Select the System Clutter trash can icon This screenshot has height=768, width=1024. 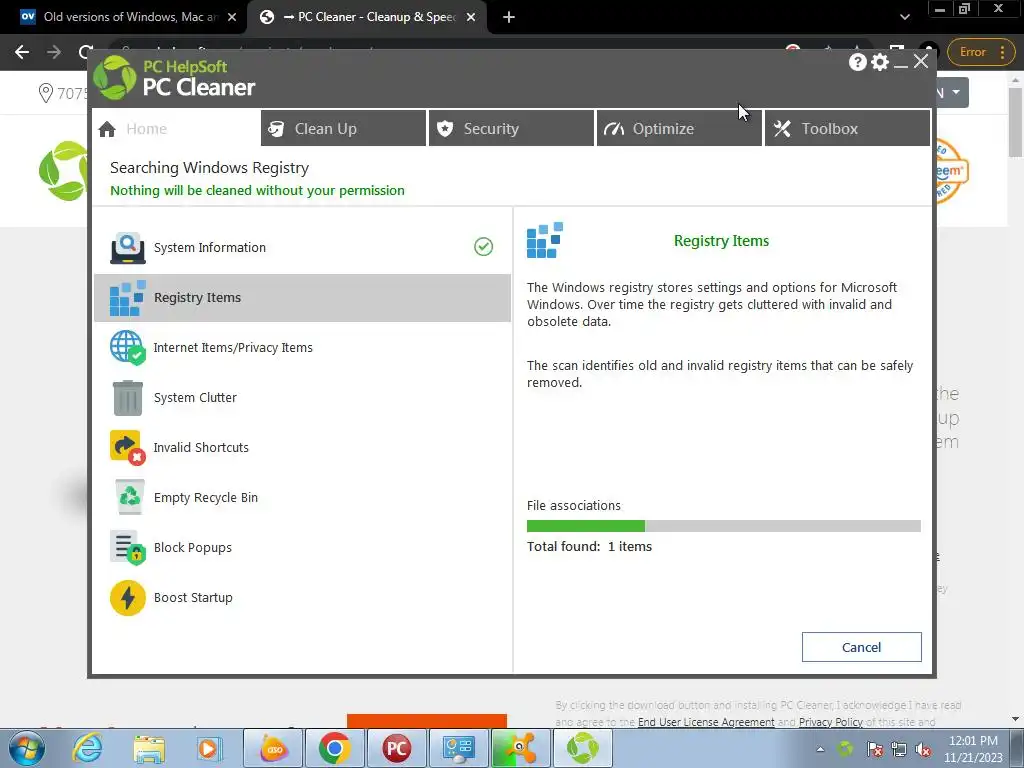[127, 398]
